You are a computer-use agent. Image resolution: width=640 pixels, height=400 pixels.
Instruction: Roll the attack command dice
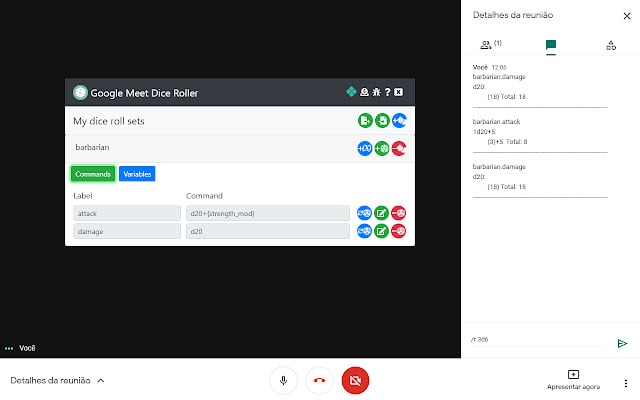pyautogui.click(x=364, y=213)
